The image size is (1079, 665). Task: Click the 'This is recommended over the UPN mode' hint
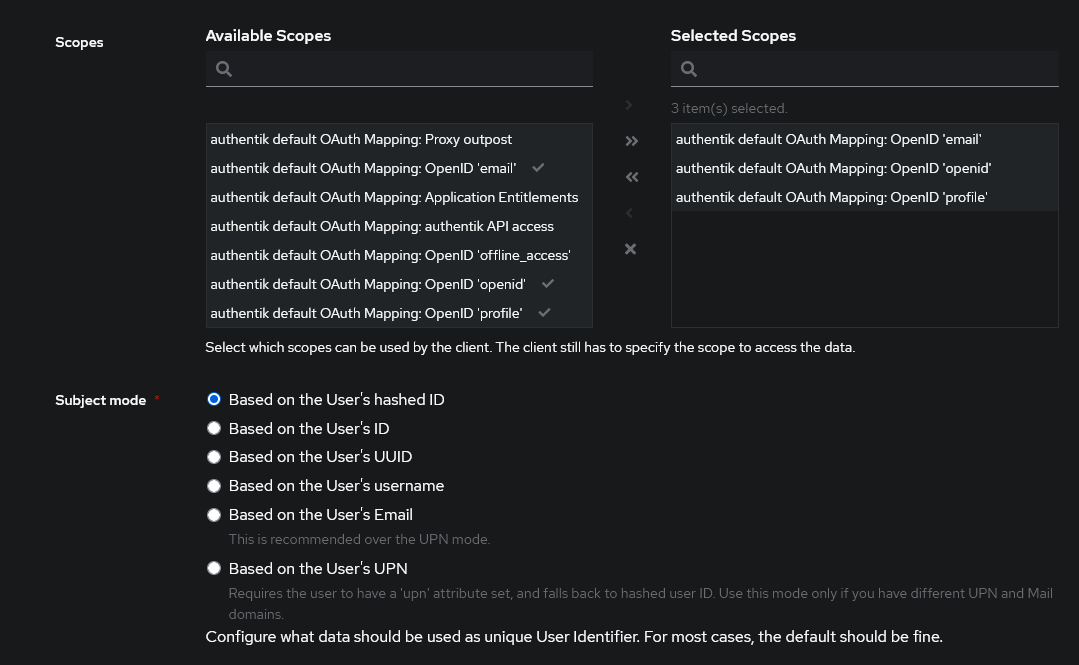(x=359, y=540)
